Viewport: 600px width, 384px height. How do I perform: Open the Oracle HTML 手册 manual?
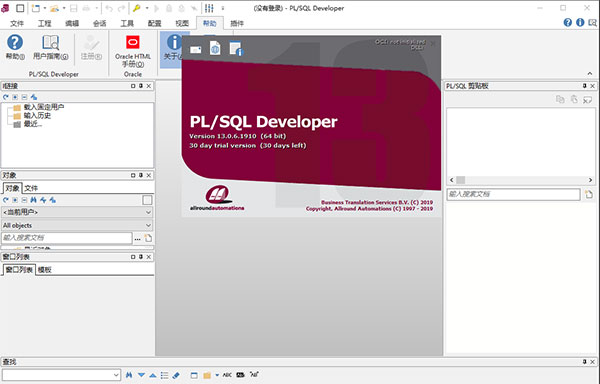(x=133, y=51)
